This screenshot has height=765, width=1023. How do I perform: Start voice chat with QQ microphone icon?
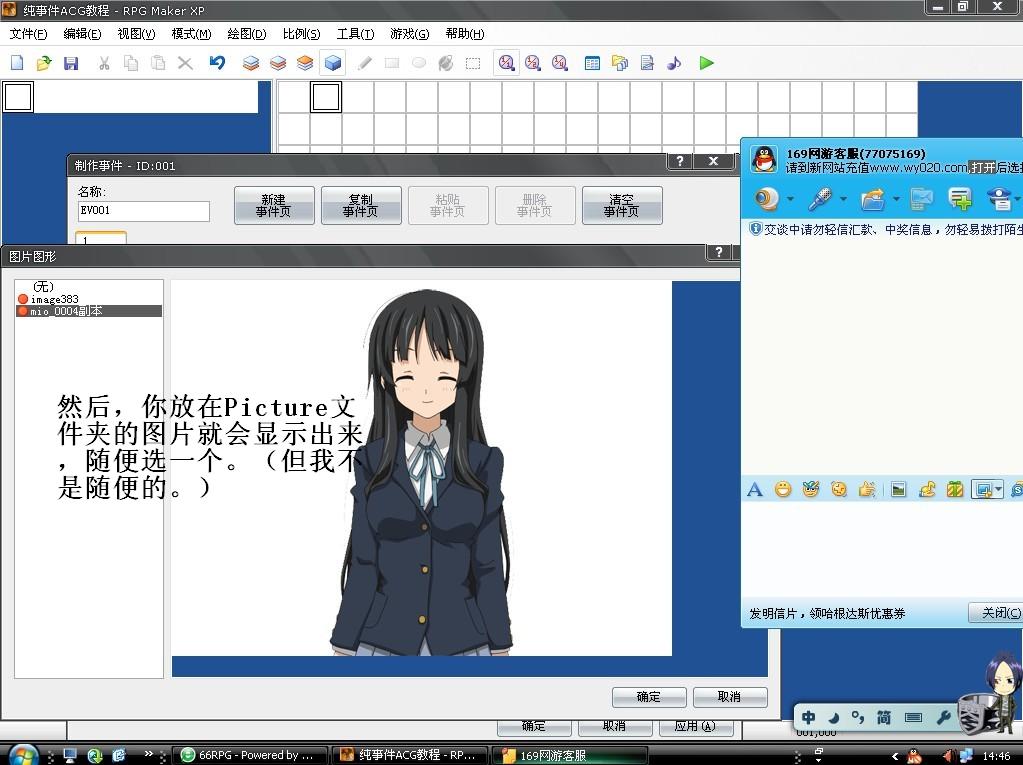pos(820,198)
